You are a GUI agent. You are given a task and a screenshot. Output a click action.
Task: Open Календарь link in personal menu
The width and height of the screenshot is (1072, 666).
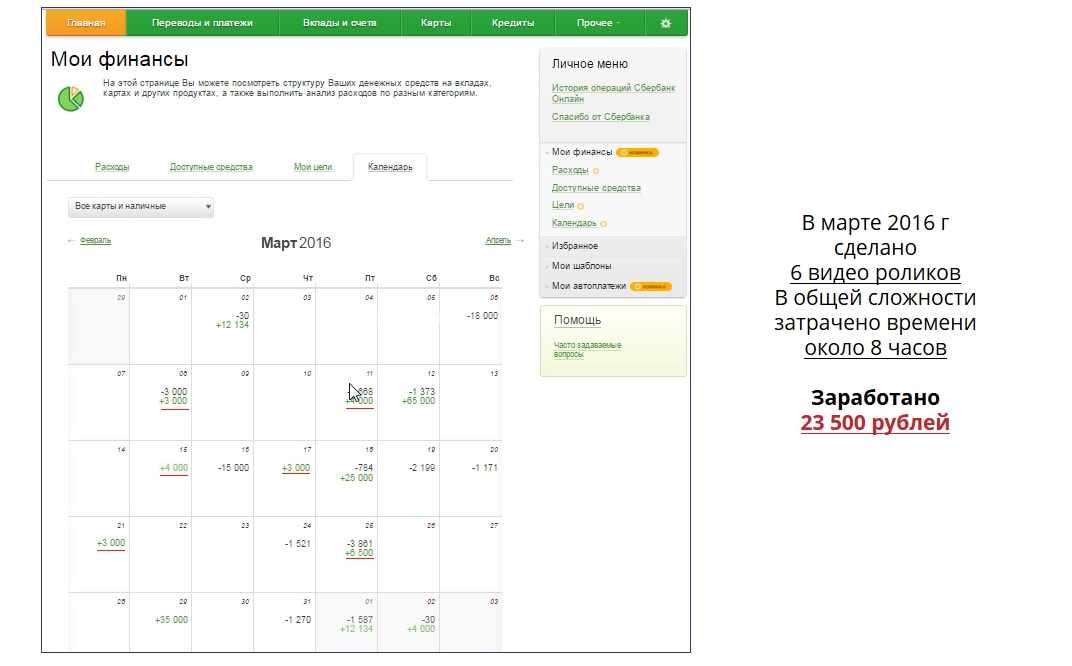574,223
